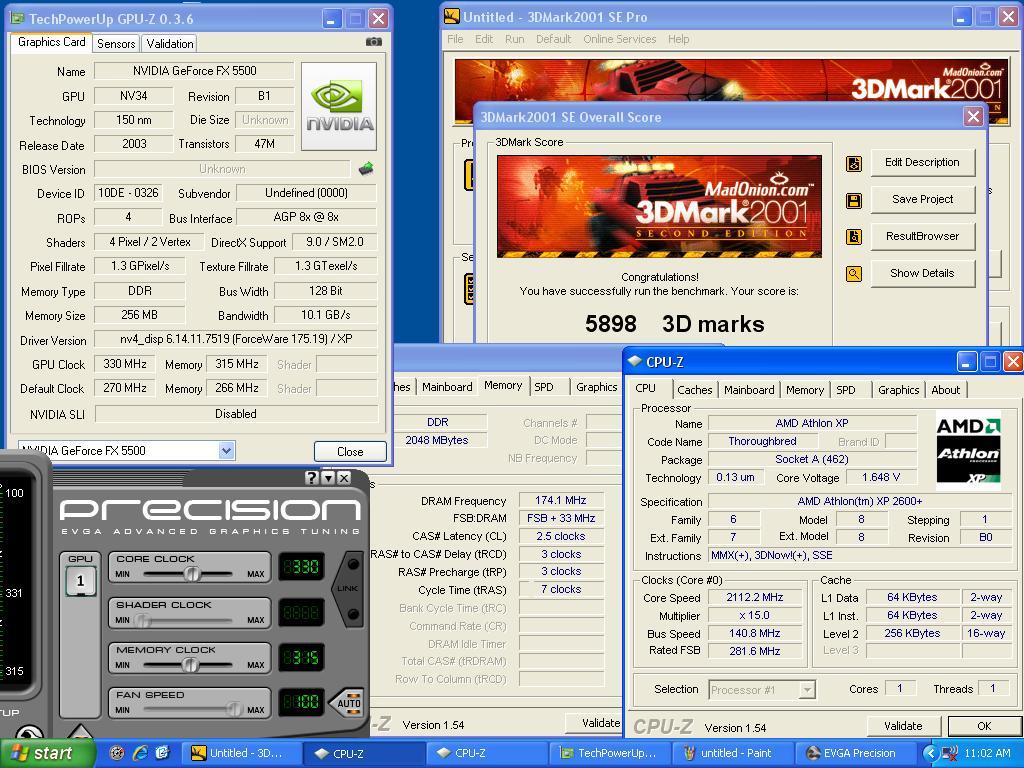This screenshot has width=1024, height=768.
Task: Open the Online Services menu in 3DMark2001
Action: point(620,39)
